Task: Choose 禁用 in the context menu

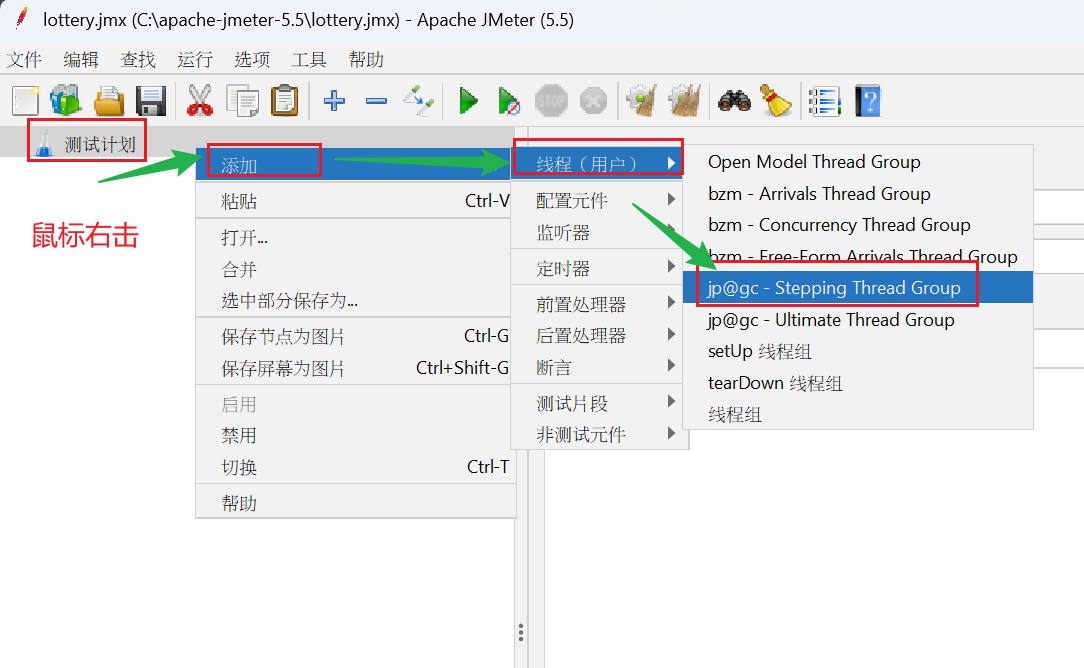Action: point(356,436)
